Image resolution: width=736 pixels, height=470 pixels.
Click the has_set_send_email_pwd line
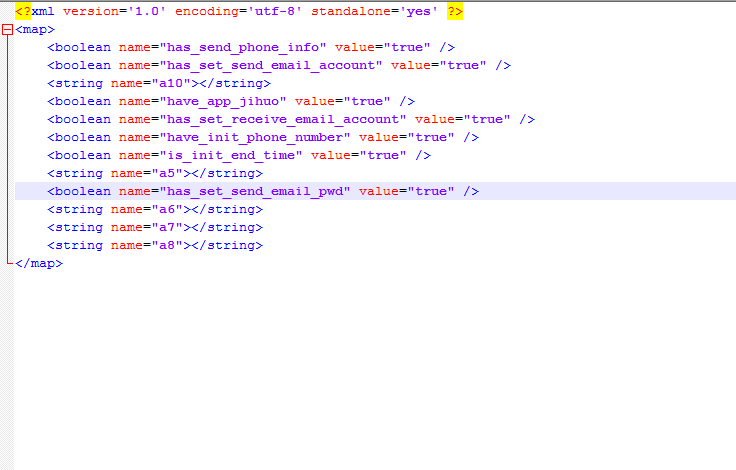click(263, 192)
